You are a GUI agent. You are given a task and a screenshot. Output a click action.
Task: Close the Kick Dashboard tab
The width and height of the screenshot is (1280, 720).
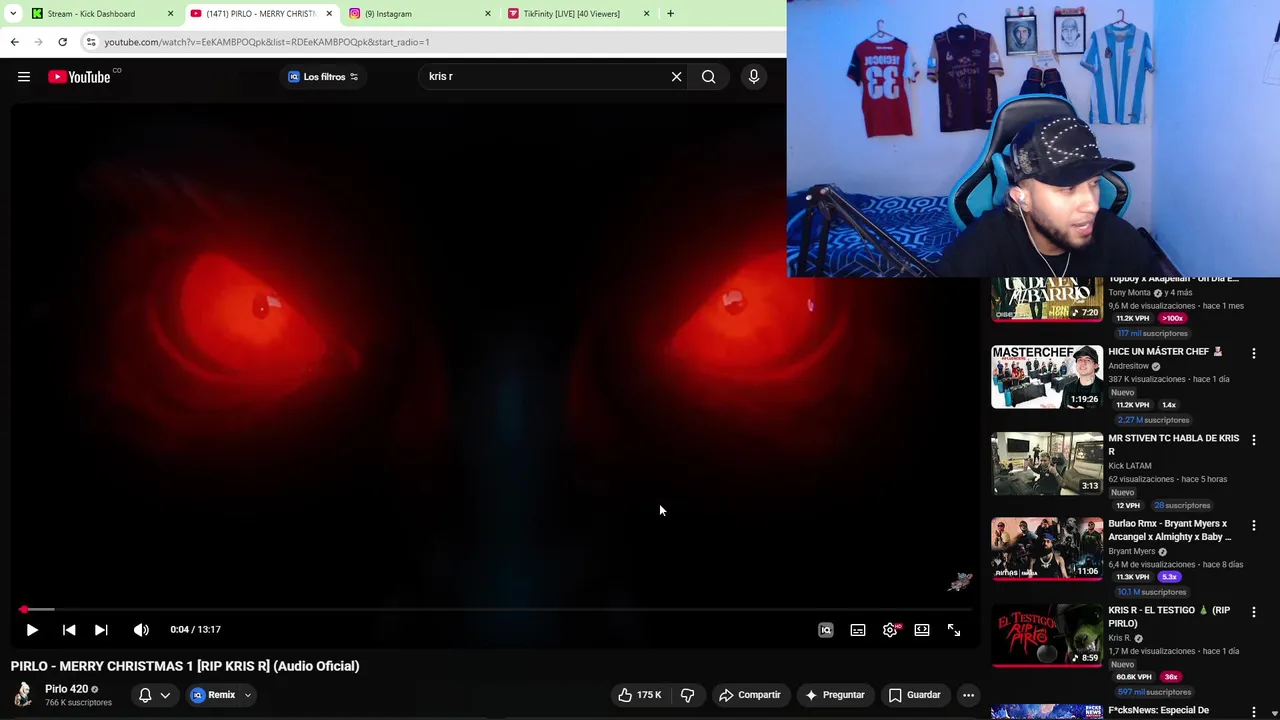[170, 14]
